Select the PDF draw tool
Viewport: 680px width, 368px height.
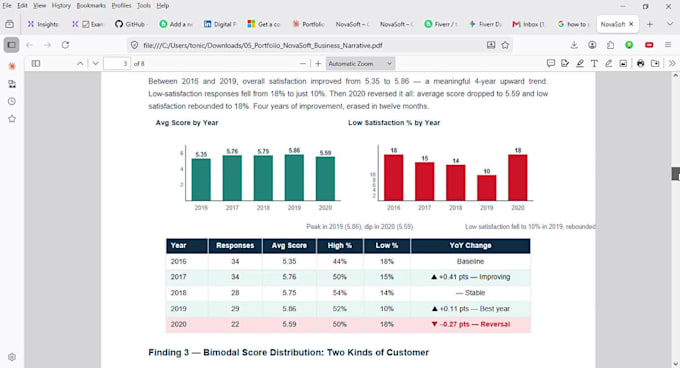pos(609,64)
